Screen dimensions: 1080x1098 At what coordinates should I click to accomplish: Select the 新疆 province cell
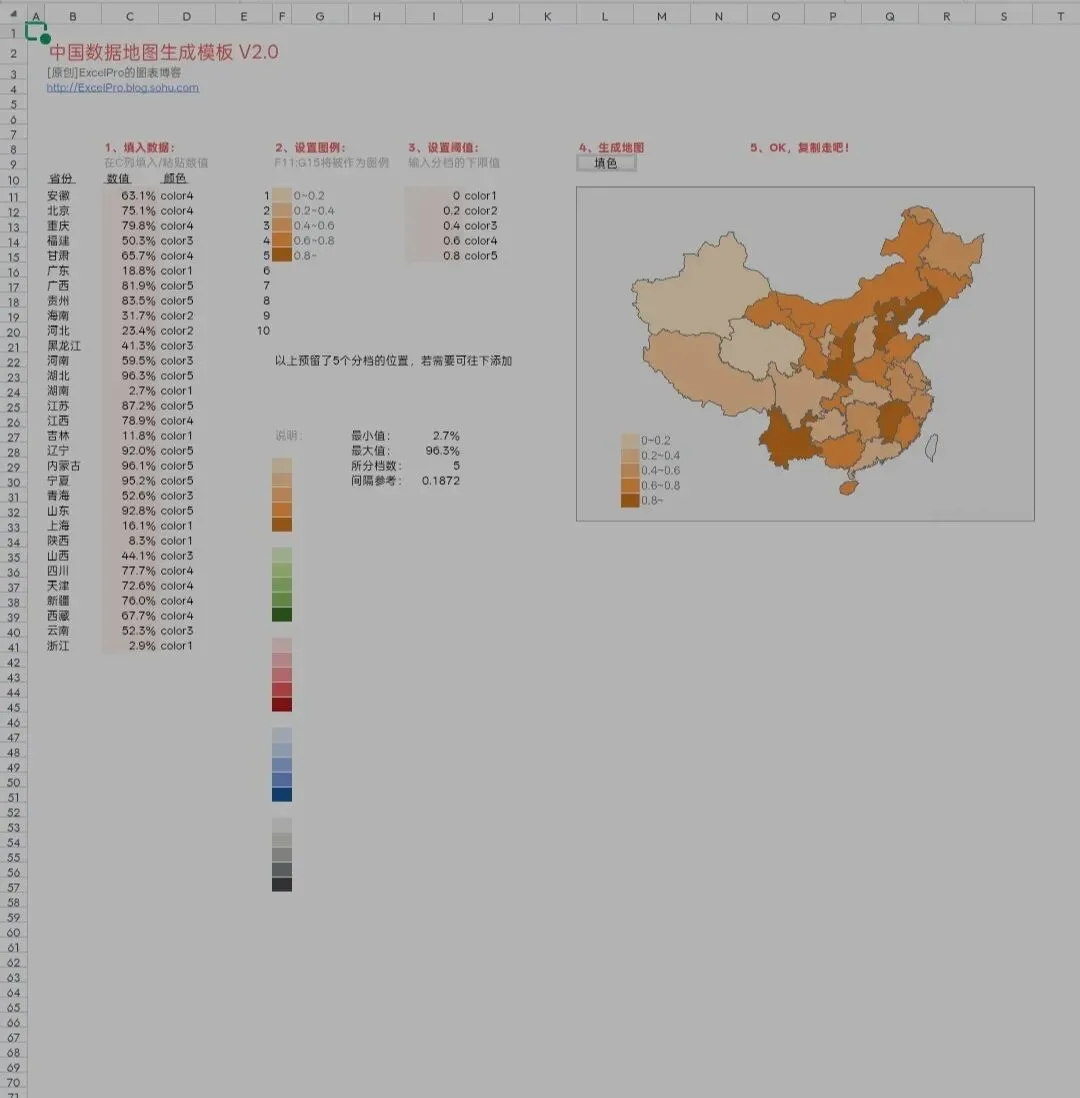click(x=59, y=601)
